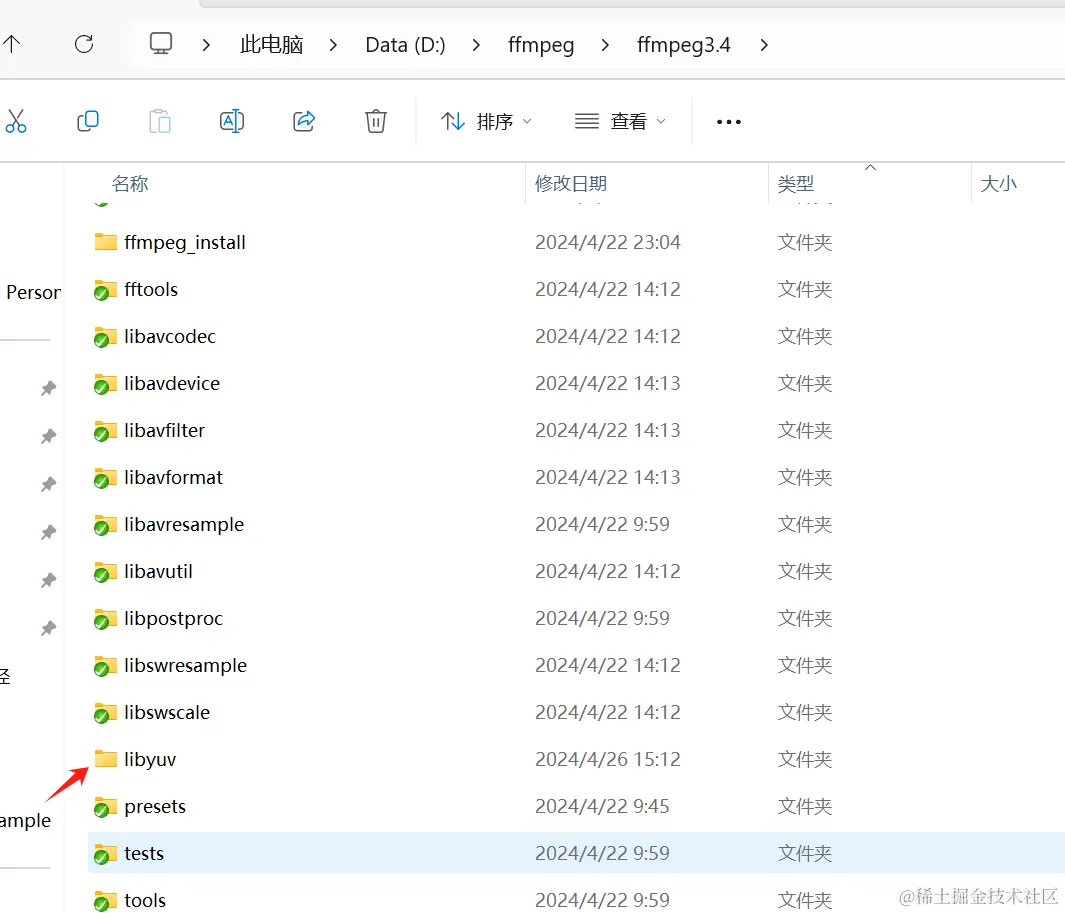
Task: Sort by 名称 column header
Action: click(130, 183)
